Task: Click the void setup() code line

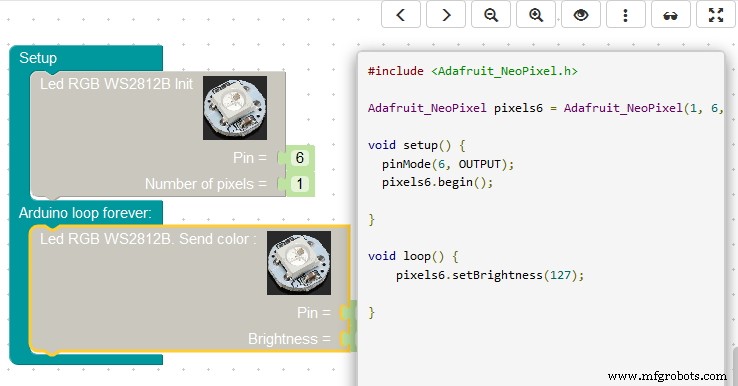Action: [417, 145]
